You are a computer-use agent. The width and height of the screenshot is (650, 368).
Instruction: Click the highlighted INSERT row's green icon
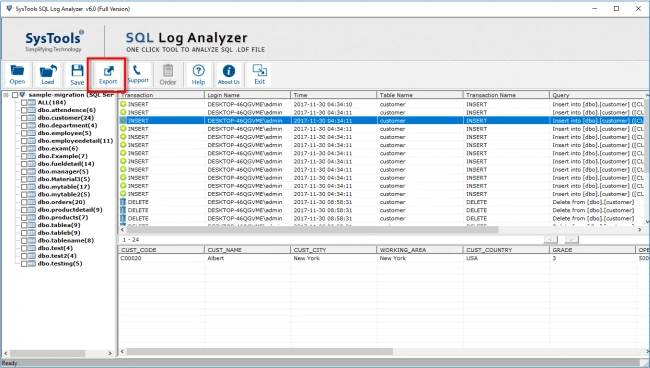123,121
